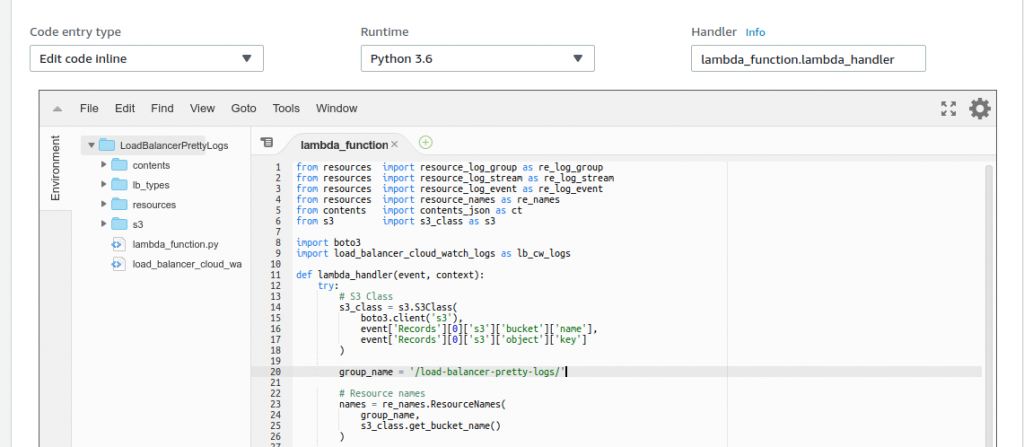The width and height of the screenshot is (1024, 447).
Task: Open the Code entry type dropdown
Action: click(146, 58)
